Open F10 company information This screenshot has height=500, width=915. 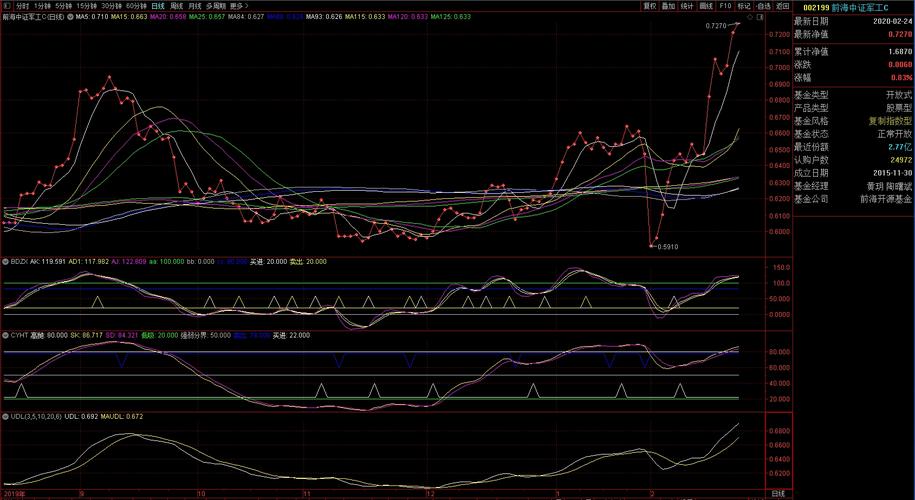725,5
